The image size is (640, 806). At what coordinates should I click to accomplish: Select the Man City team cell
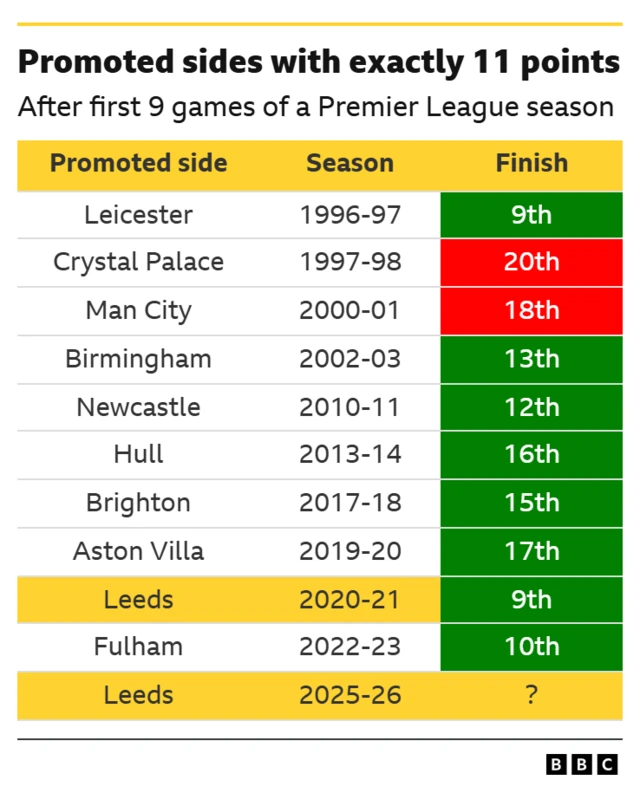[x=138, y=310]
